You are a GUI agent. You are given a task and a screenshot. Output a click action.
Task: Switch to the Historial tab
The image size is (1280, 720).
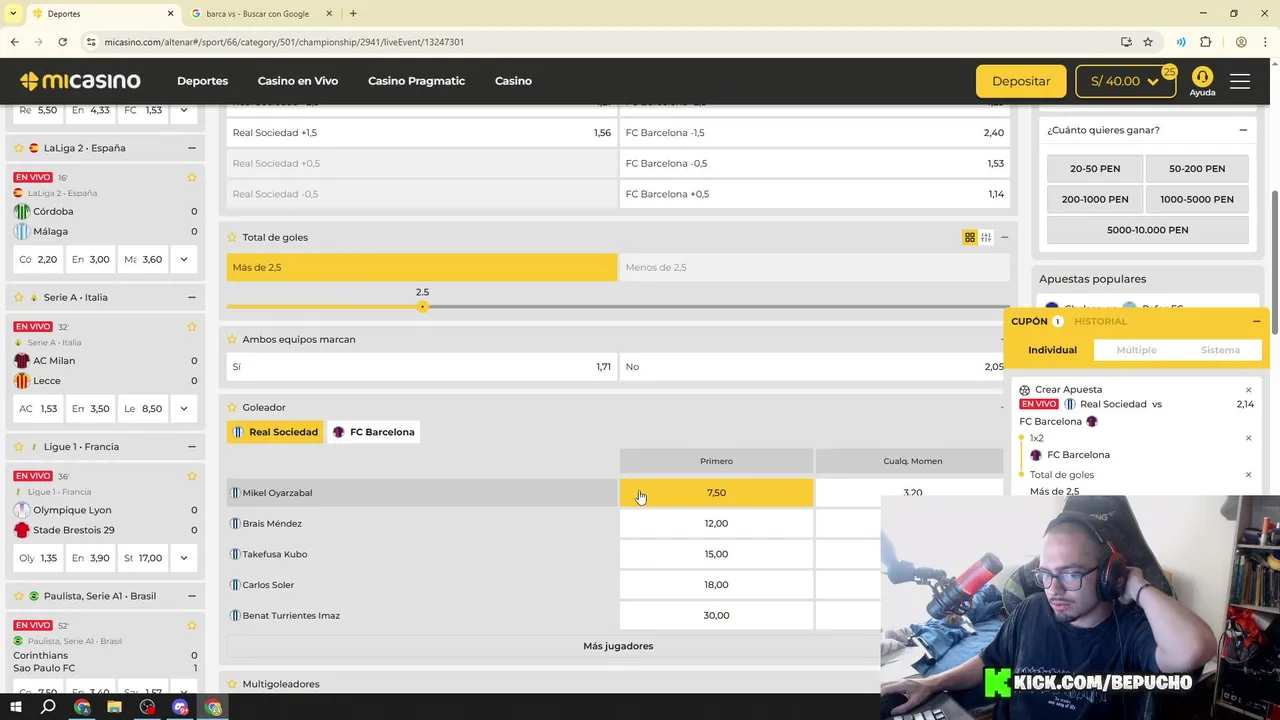pos(1100,321)
